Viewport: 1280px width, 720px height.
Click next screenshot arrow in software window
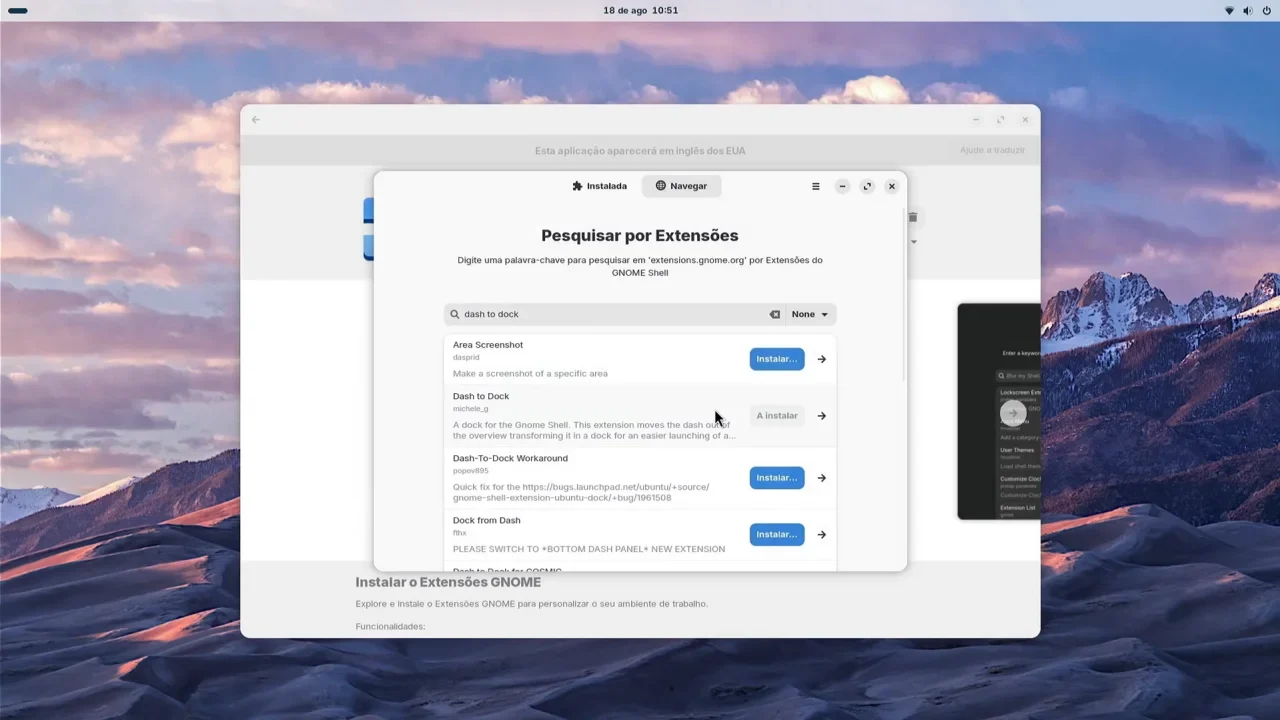tap(1013, 413)
